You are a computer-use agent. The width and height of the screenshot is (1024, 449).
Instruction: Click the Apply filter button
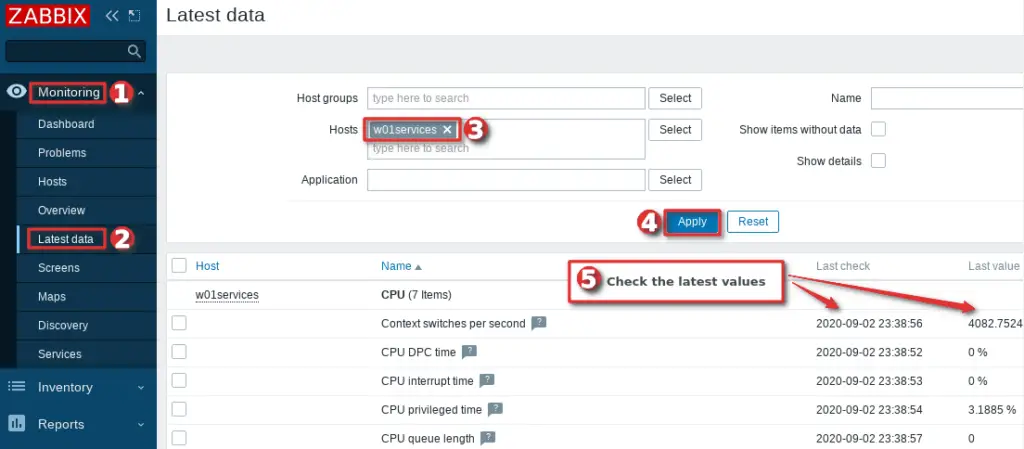tap(692, 222)
